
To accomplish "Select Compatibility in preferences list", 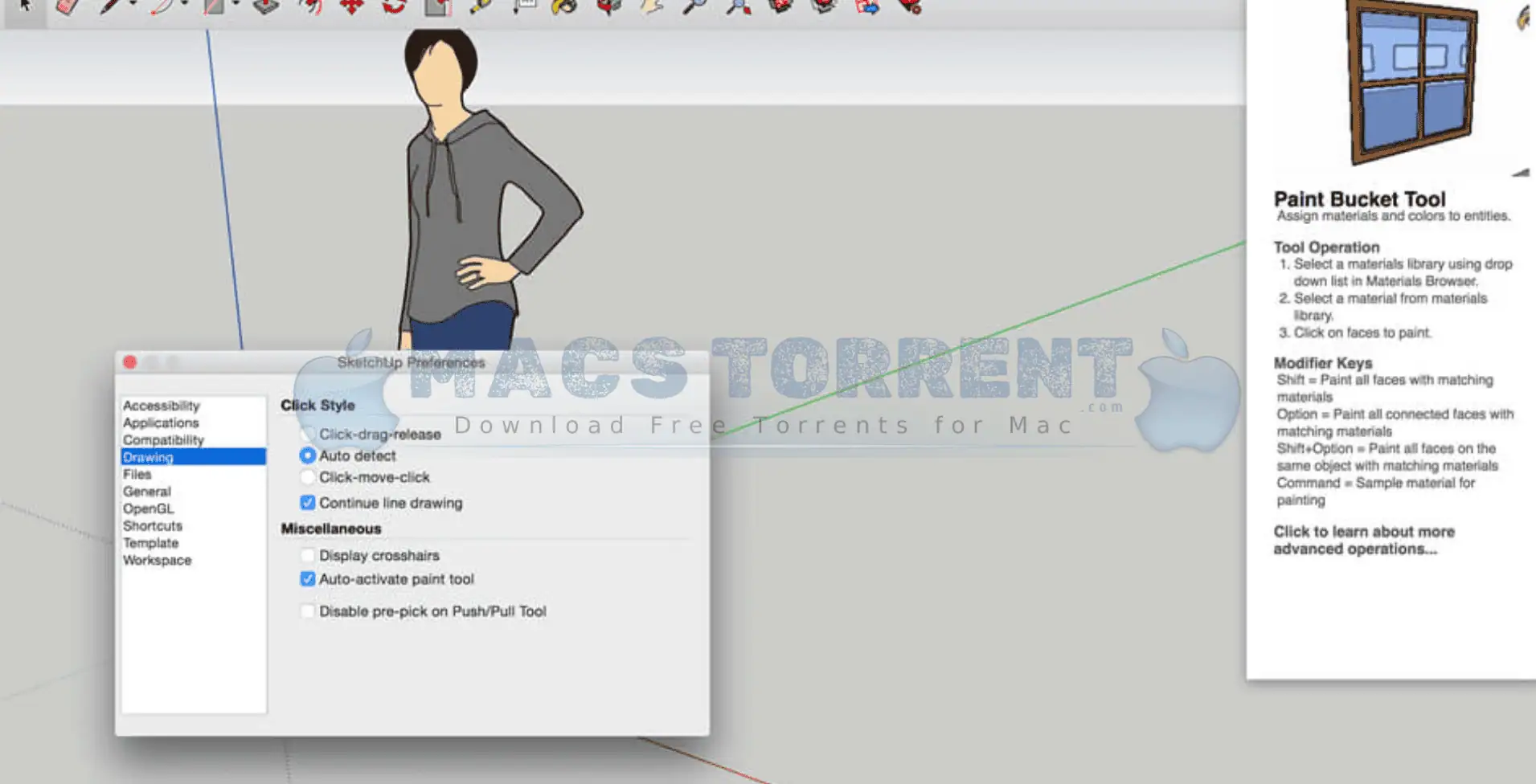I will click(193, 440).
